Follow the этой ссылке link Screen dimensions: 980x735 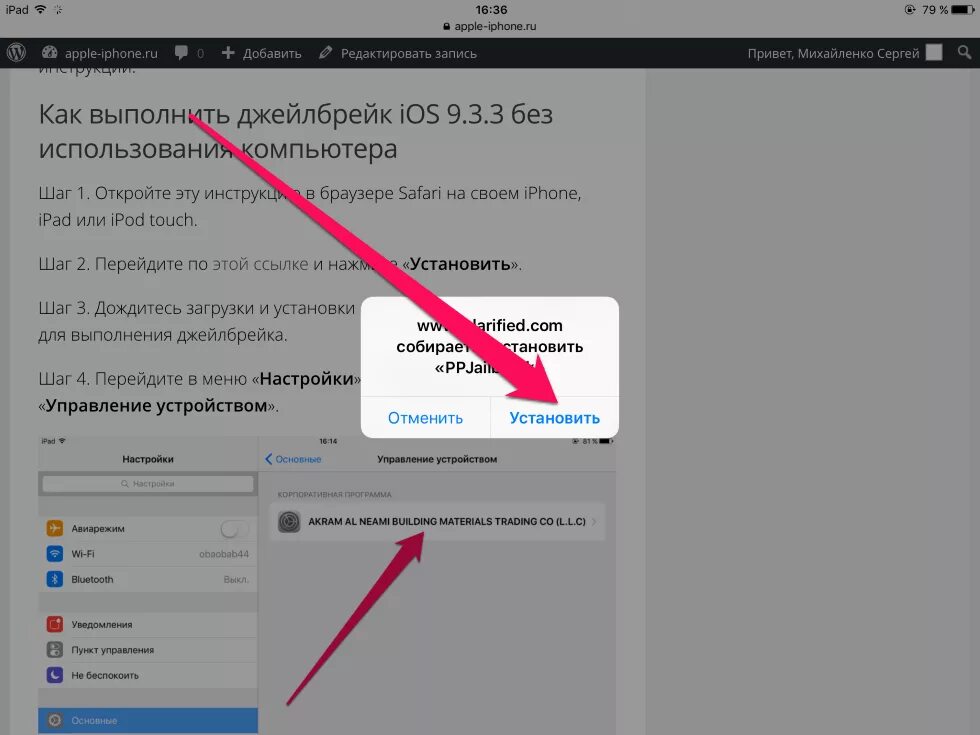coord(261,264)
